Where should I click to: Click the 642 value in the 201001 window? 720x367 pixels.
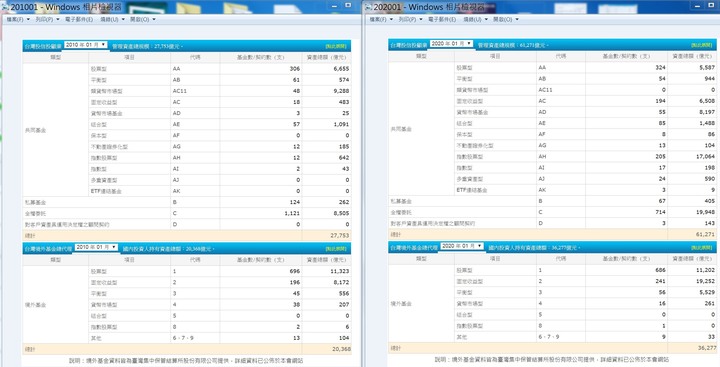click(343, 158)
